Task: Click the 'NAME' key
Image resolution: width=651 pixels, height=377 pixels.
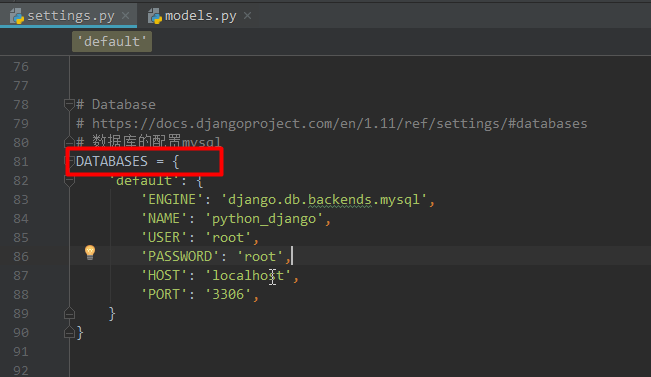Action: click(164, 219)
